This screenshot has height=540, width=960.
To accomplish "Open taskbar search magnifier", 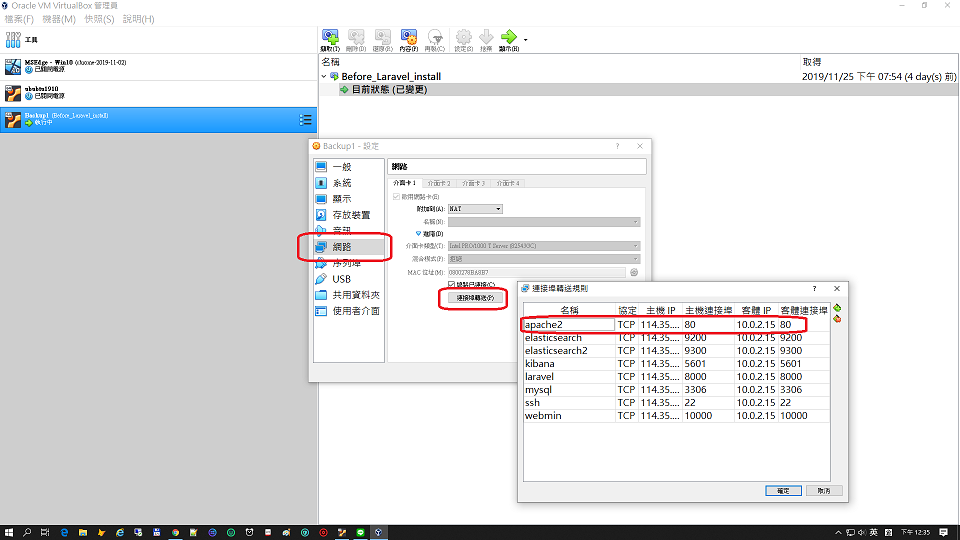I will (27, 533).
